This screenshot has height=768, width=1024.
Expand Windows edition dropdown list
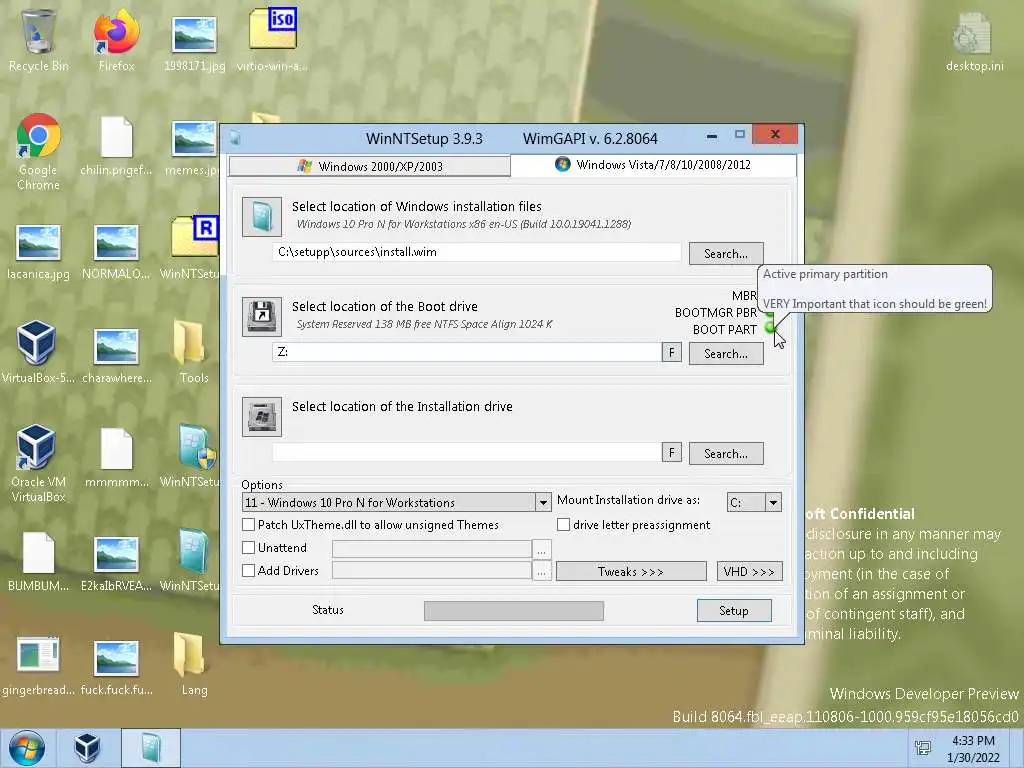point(543,502)
